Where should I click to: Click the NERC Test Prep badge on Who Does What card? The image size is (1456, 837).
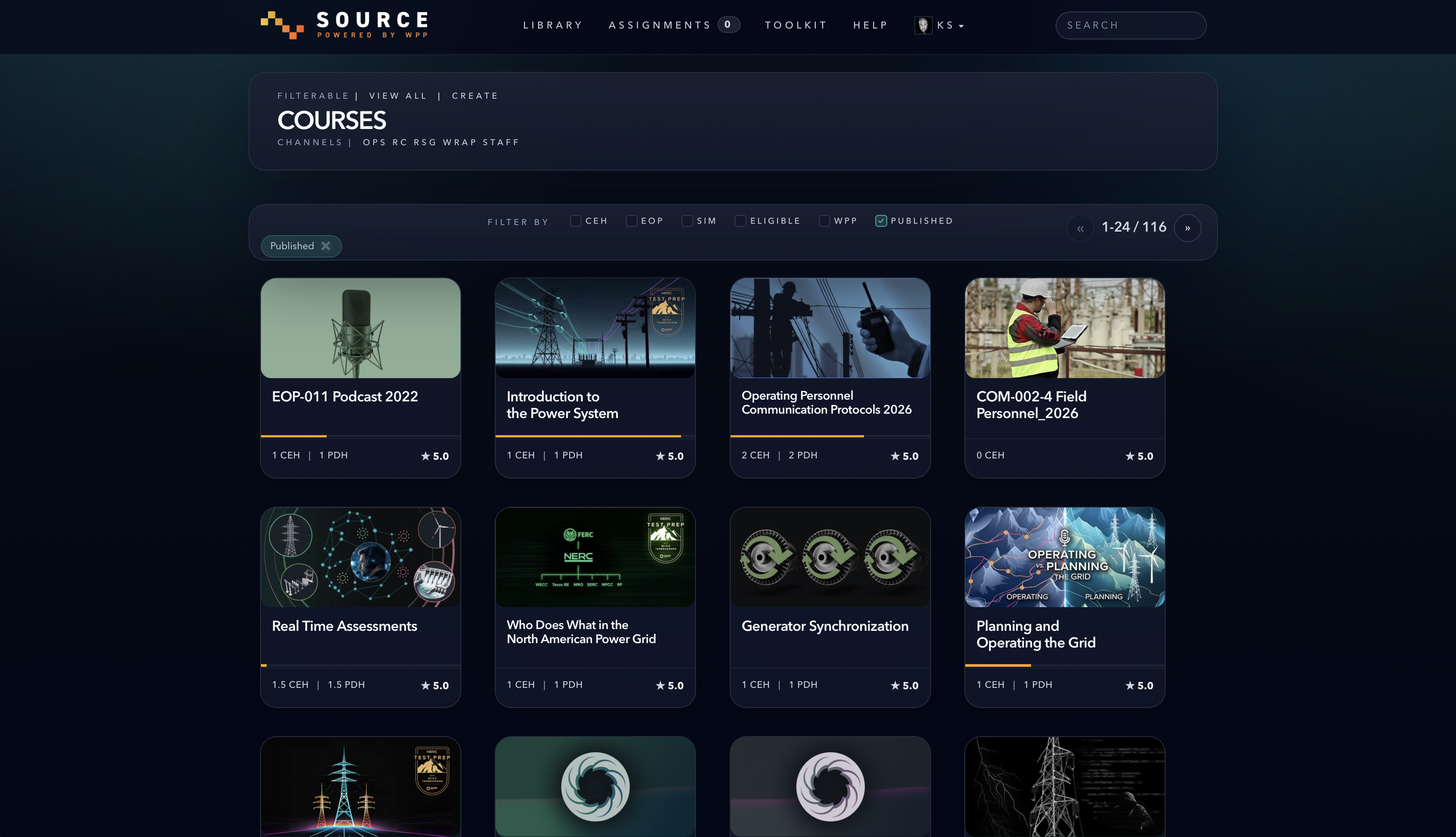coord(665,539)
